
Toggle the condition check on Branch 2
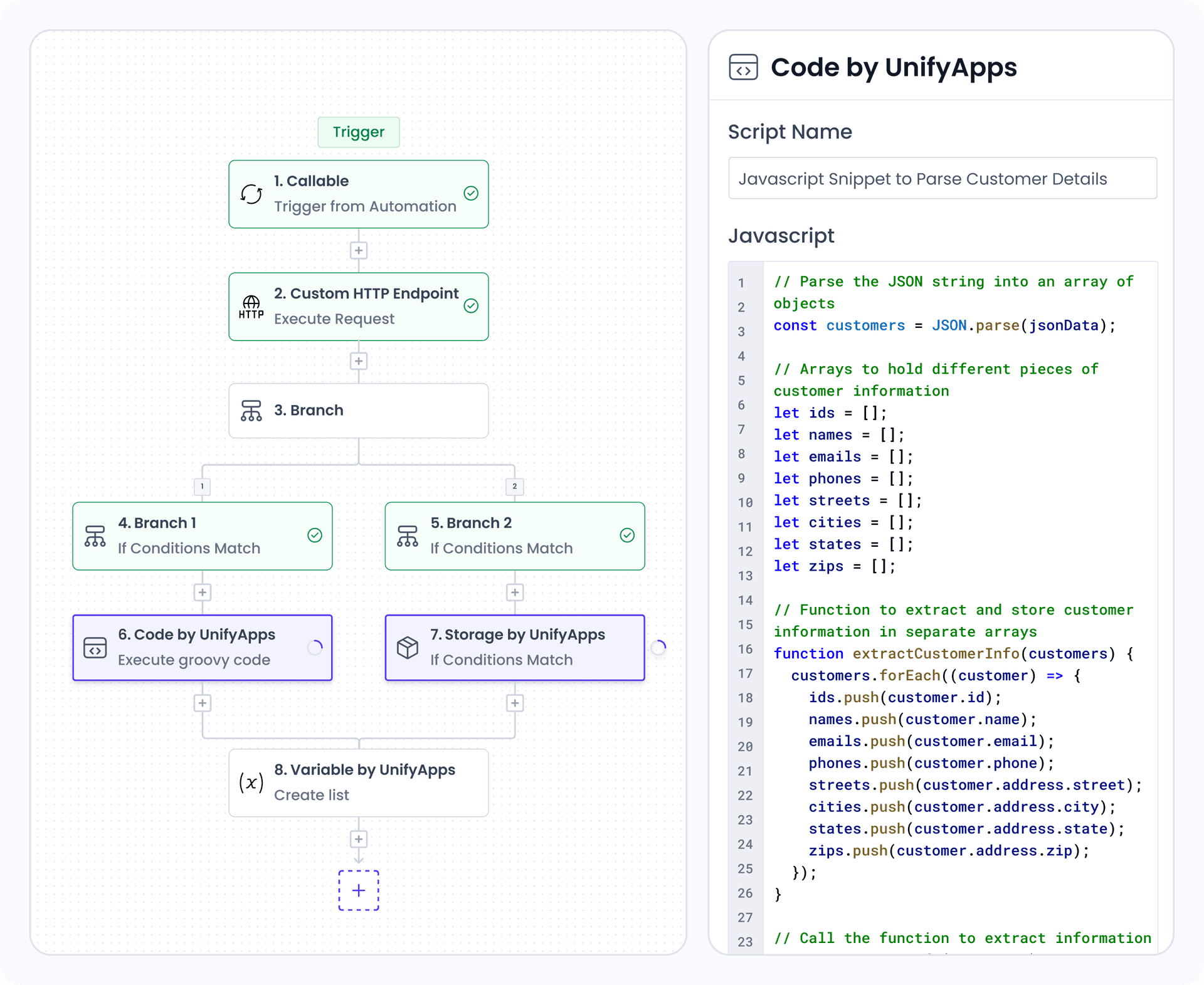[626, 536]
